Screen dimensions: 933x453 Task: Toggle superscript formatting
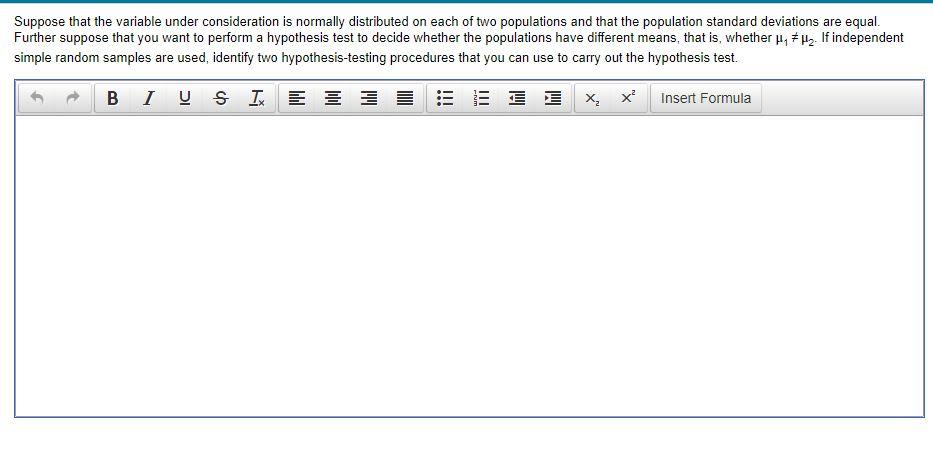point(628,98)
